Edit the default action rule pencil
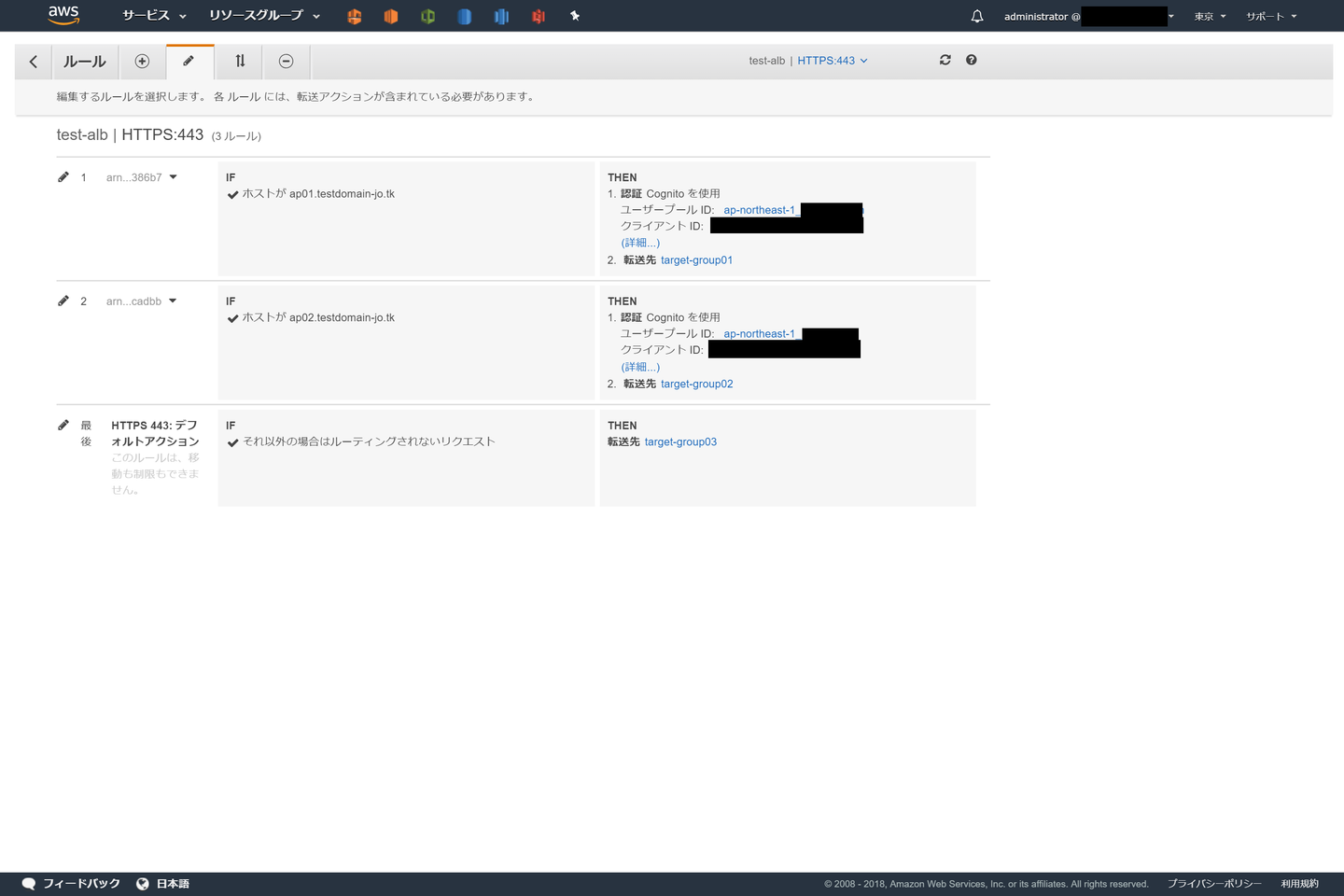 (63, 425)
